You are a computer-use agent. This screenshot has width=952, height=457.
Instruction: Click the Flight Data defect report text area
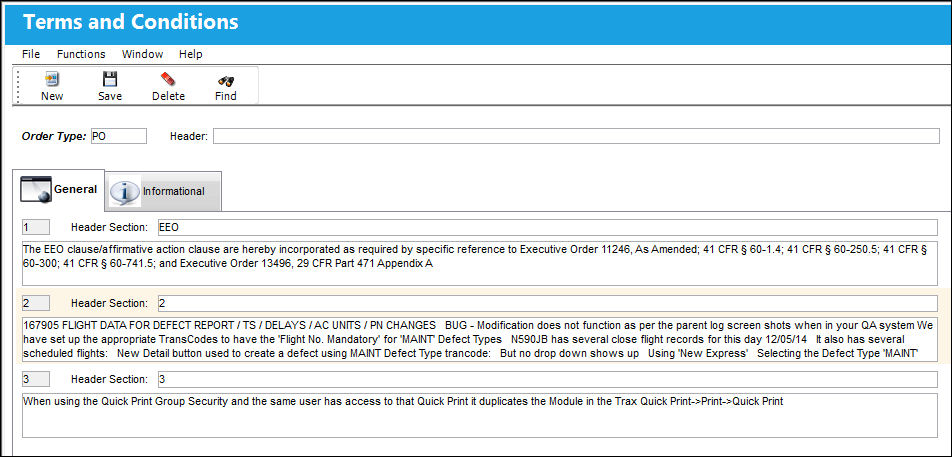click(480, 339)
